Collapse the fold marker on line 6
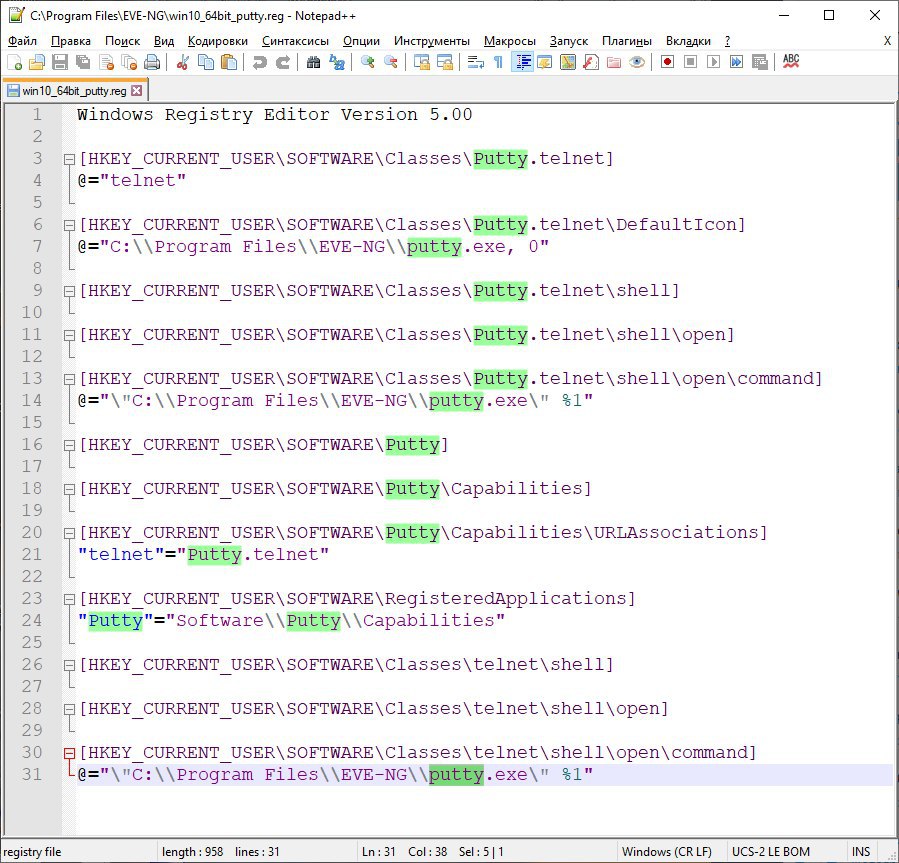The image size is (899, 863). 69,225
